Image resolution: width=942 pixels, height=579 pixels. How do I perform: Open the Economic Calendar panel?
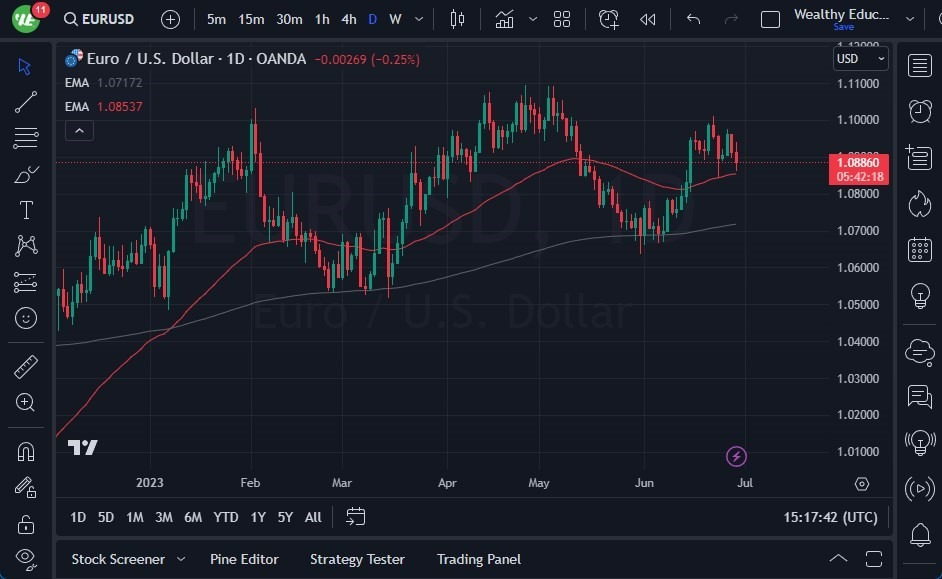(919, 249)
